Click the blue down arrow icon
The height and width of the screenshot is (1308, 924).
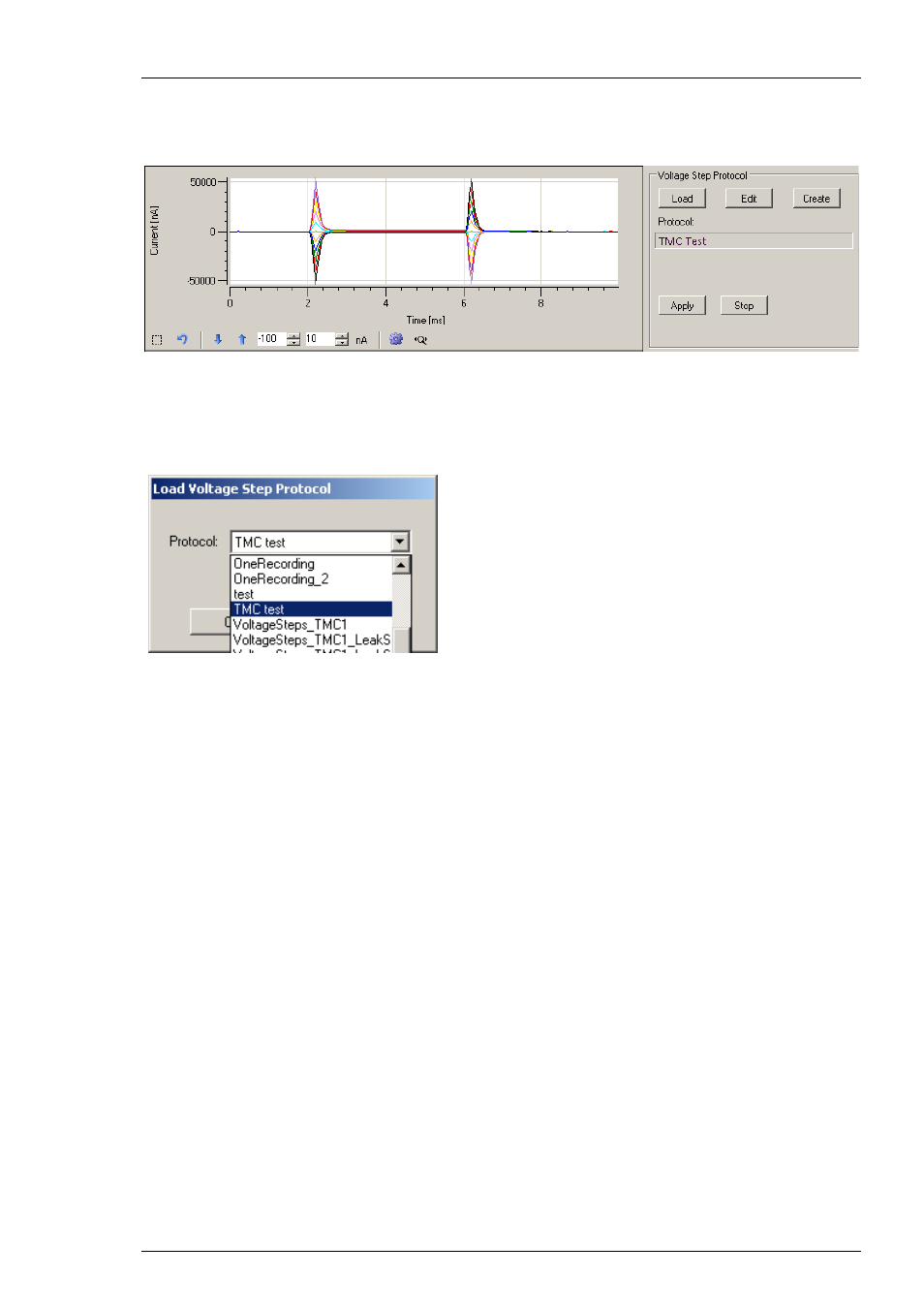[218, 340]
